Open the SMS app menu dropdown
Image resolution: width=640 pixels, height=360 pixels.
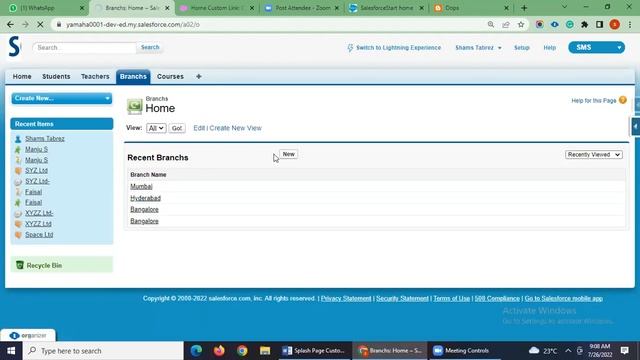click(596, 47)
